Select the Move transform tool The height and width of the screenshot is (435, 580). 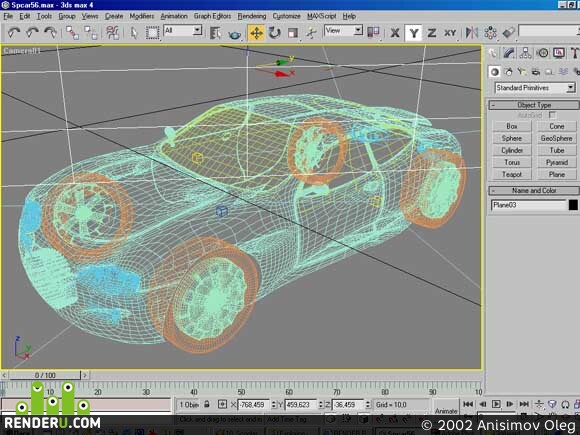click(x=256, y=33)
